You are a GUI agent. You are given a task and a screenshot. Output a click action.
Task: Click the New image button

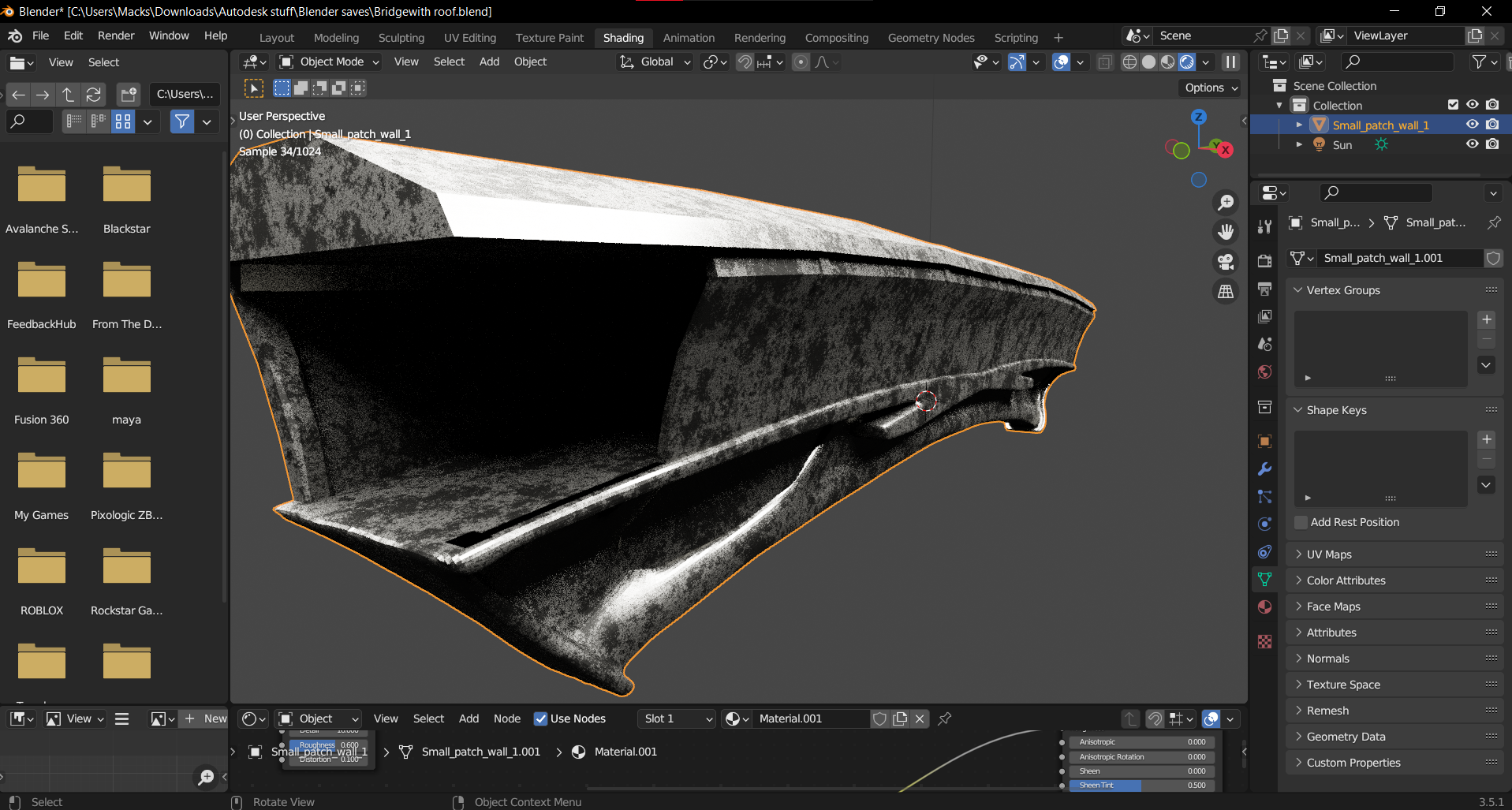[x=206, y=719]
